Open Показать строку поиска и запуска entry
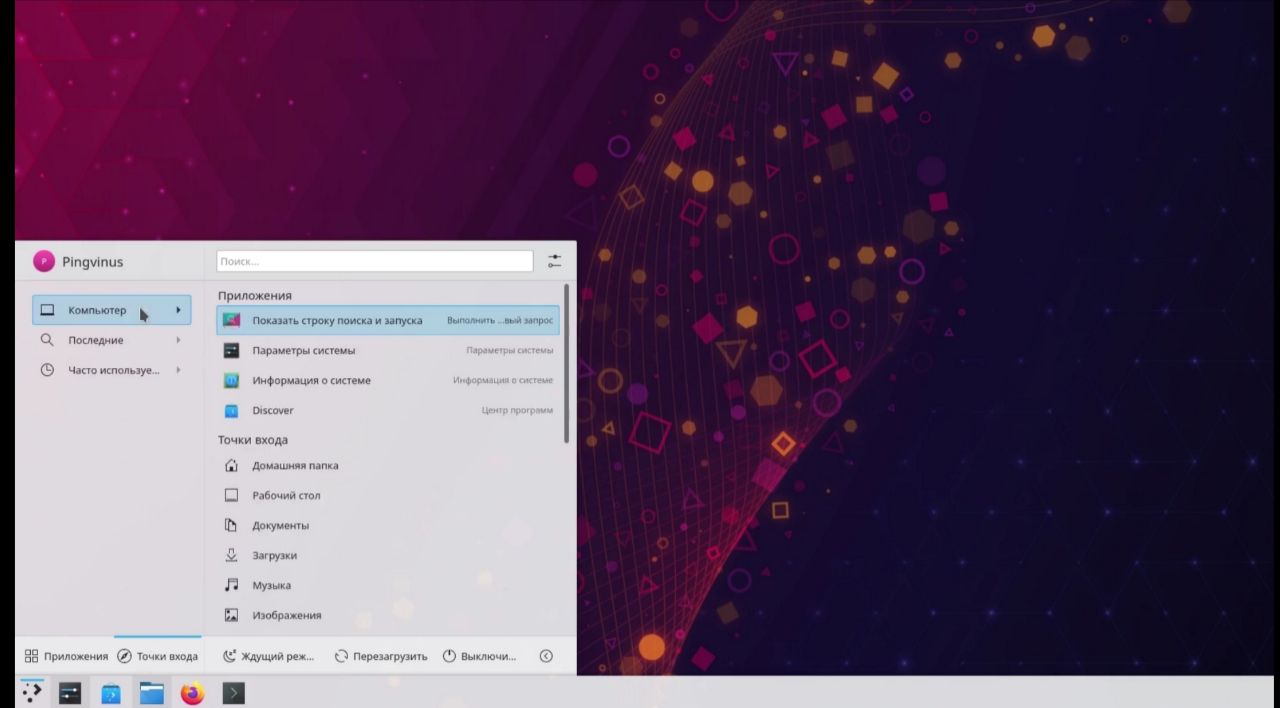Image resolution: width=1280 pixels, height=708 pixels. (x=388, y=321)
